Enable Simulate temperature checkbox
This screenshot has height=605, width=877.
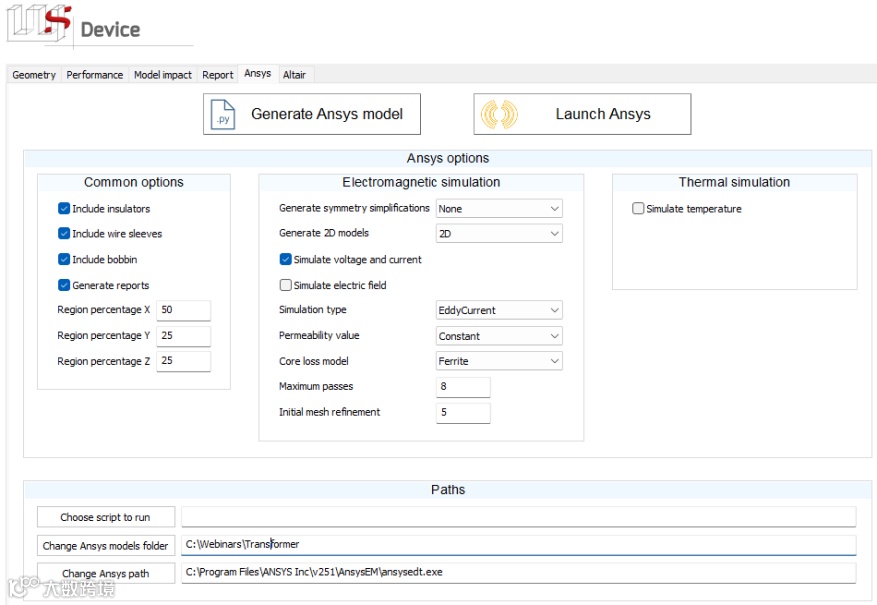638,209
